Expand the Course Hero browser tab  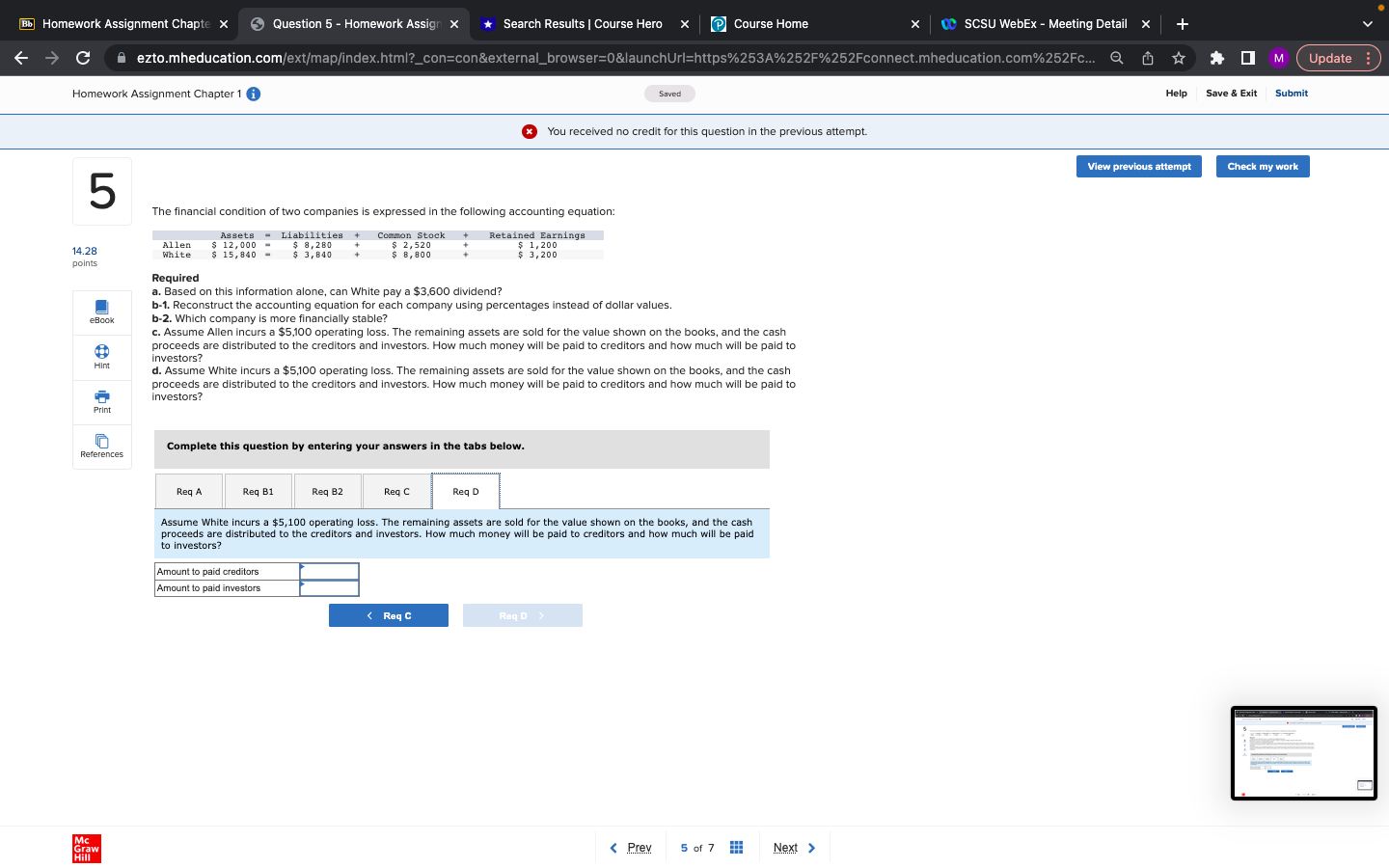pyautogui.click(x=579, y=23)
